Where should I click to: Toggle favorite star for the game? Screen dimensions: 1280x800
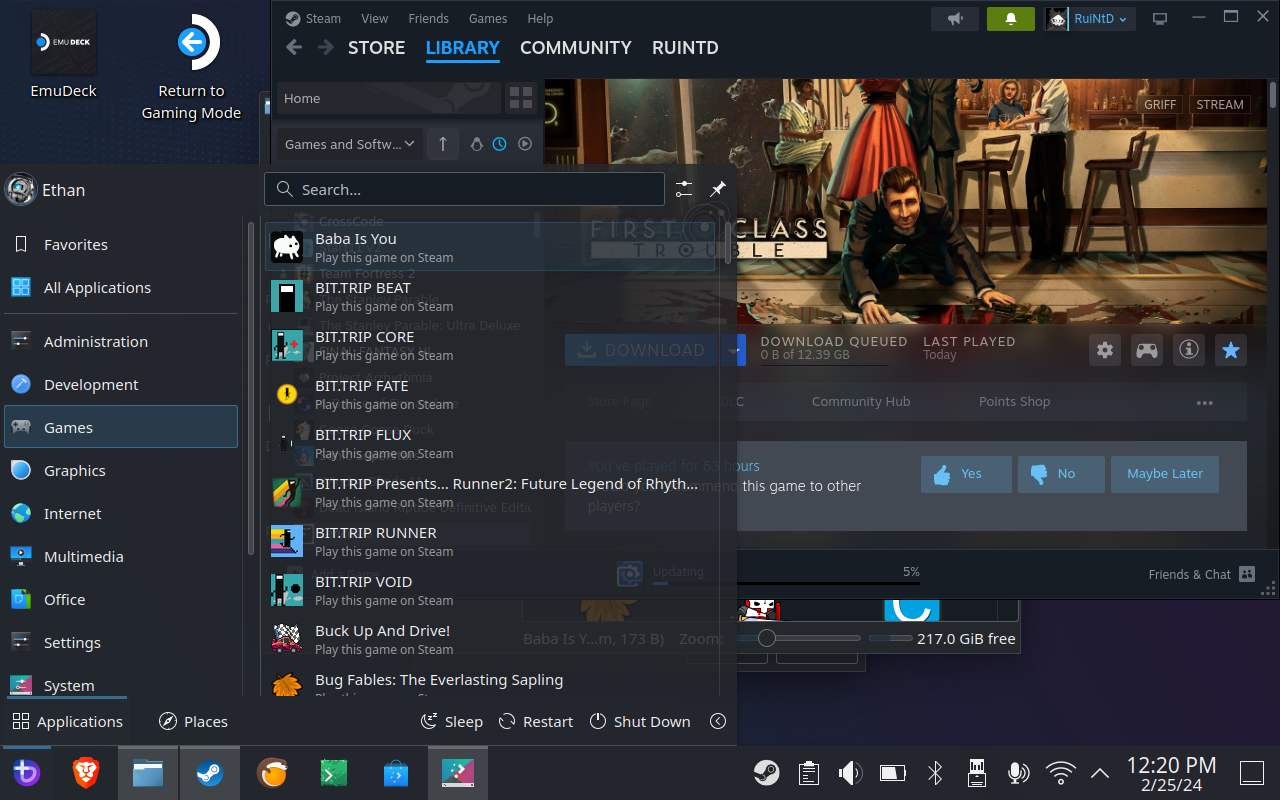click(x=1231, y=350)
